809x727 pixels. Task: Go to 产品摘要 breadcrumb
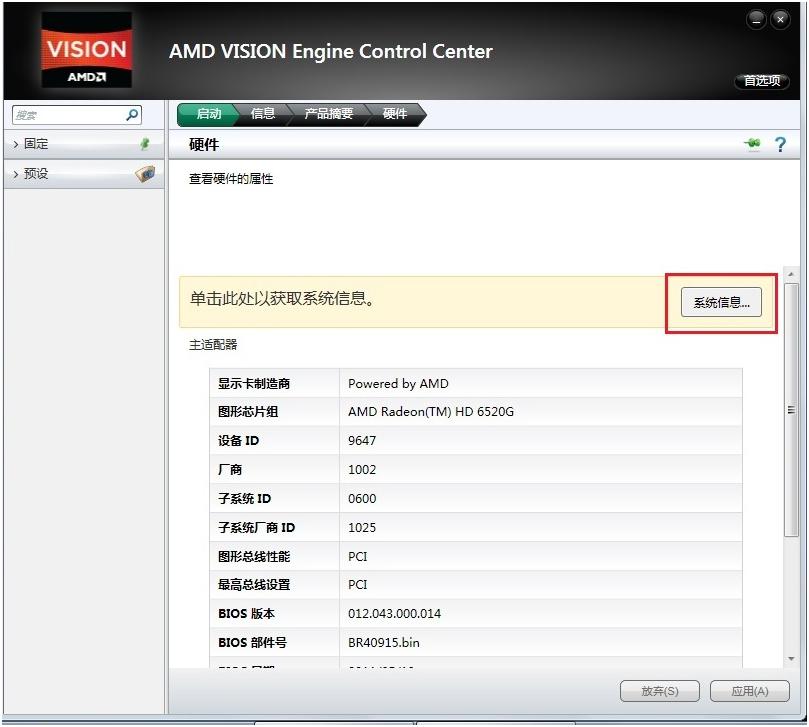329,114
